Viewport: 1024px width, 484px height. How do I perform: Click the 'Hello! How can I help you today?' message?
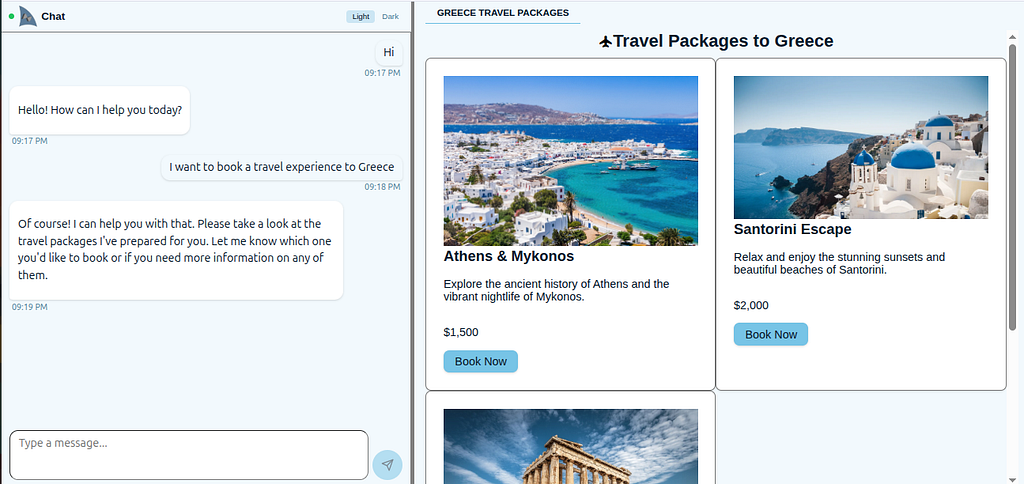pyautogui.click(x=100, y=110)
